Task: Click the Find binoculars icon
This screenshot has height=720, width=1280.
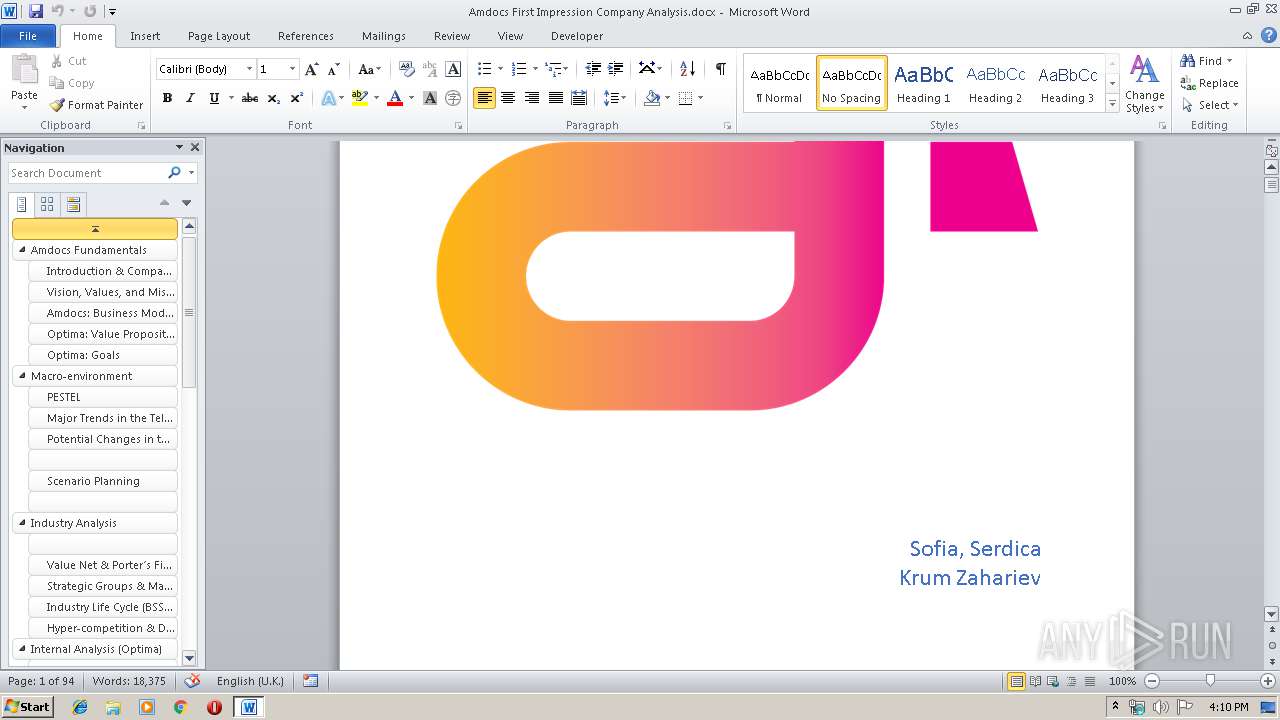Action: (1188, 61)
